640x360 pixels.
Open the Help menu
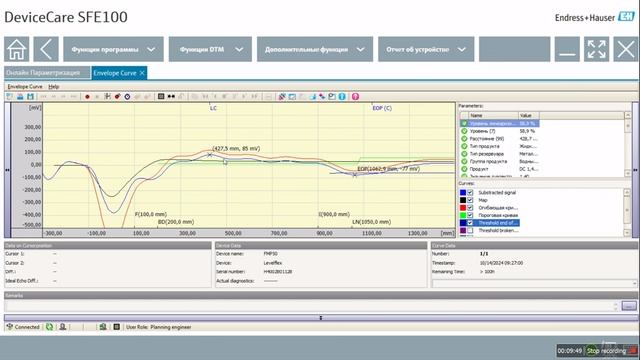pos(53,87)
